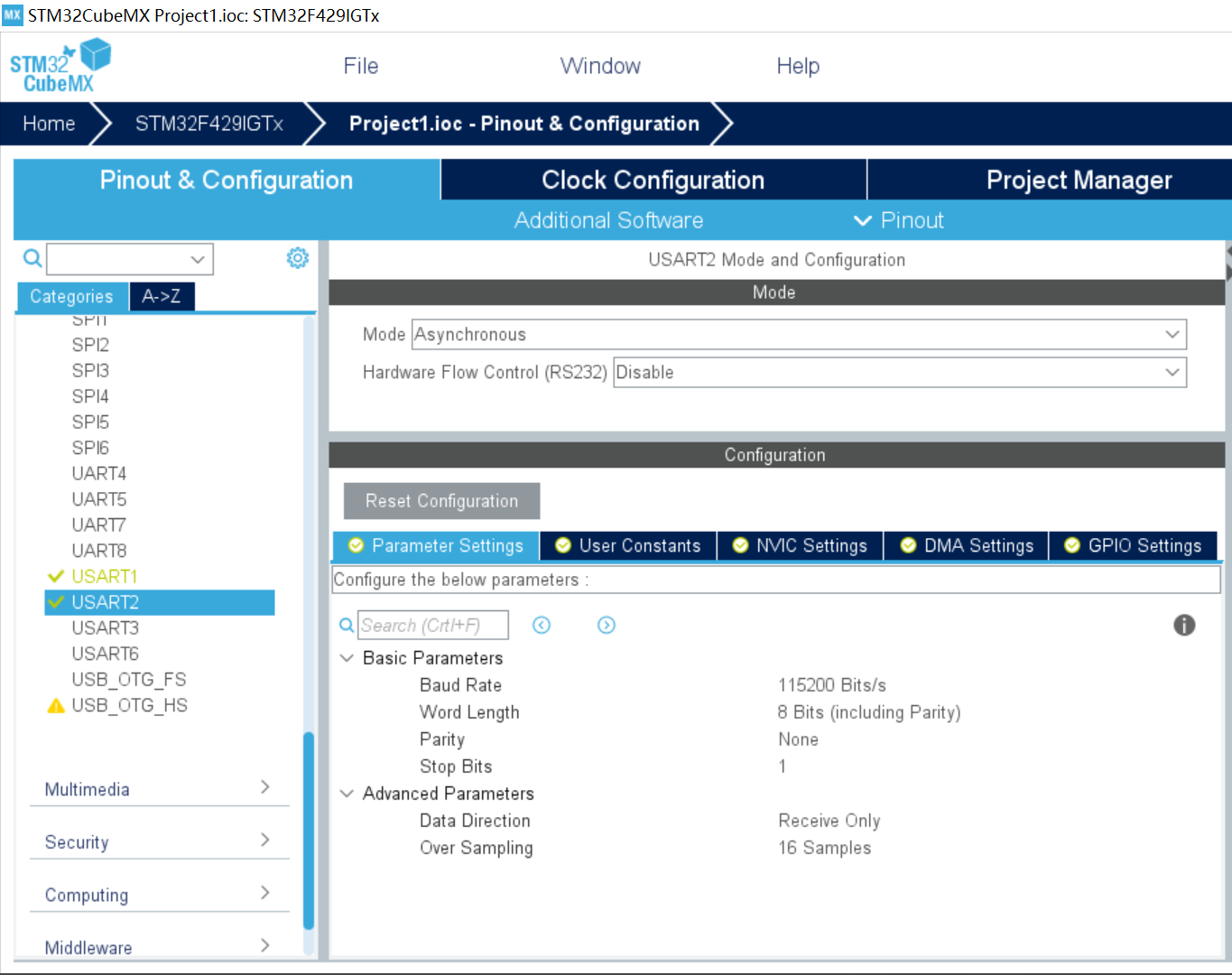The width and height of the screenshot is (1232, 975).
Task: Collapse the Basic Parameters group
Action: click(x=347, y=658)
